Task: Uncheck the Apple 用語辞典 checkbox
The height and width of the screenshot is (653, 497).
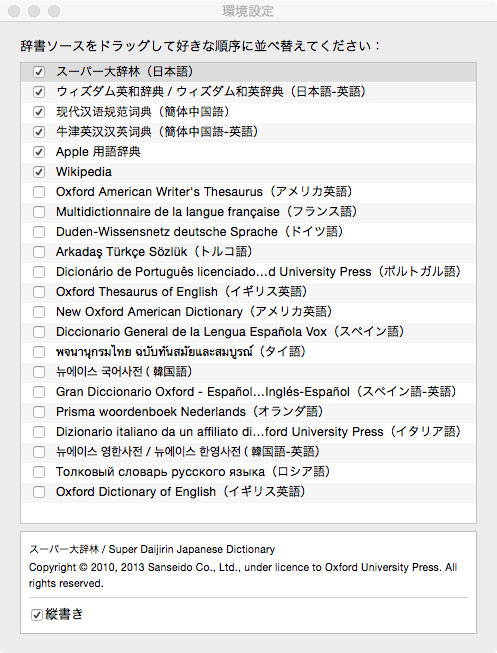Action: click(x=39, y=152)
